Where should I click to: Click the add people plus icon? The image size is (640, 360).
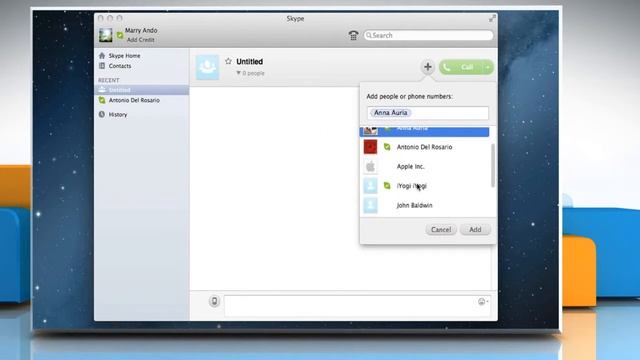(427, 67)
